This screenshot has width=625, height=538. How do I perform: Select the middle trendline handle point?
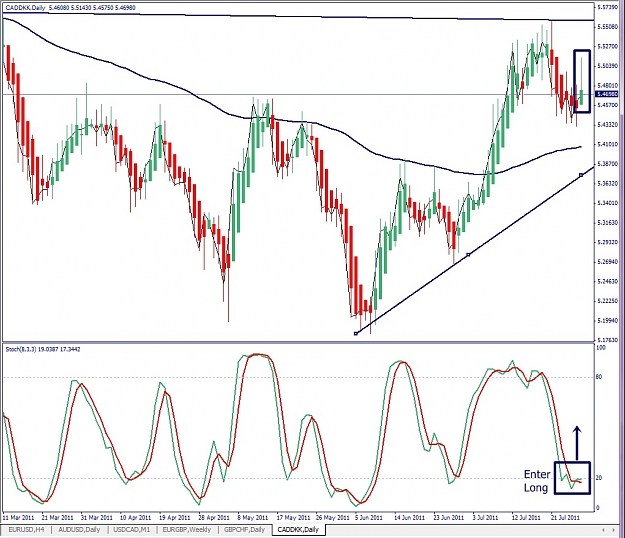468,254
